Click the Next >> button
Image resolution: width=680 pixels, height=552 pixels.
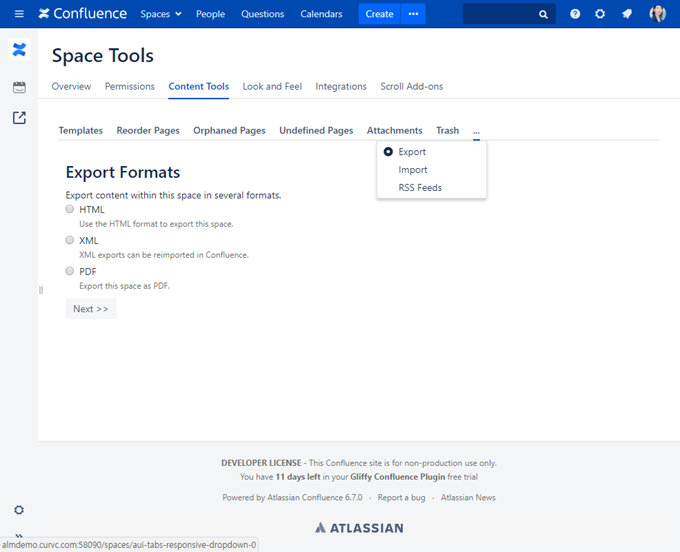click(x=91, y=309)
